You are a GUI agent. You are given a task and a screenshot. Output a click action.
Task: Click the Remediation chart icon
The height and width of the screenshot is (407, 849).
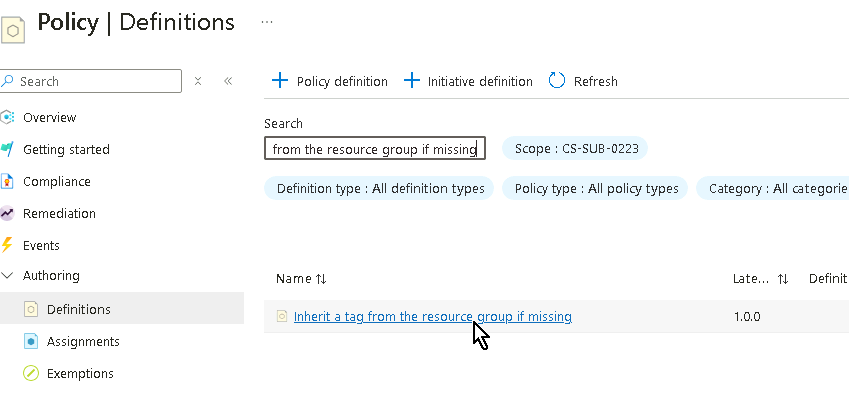point(8,213)
